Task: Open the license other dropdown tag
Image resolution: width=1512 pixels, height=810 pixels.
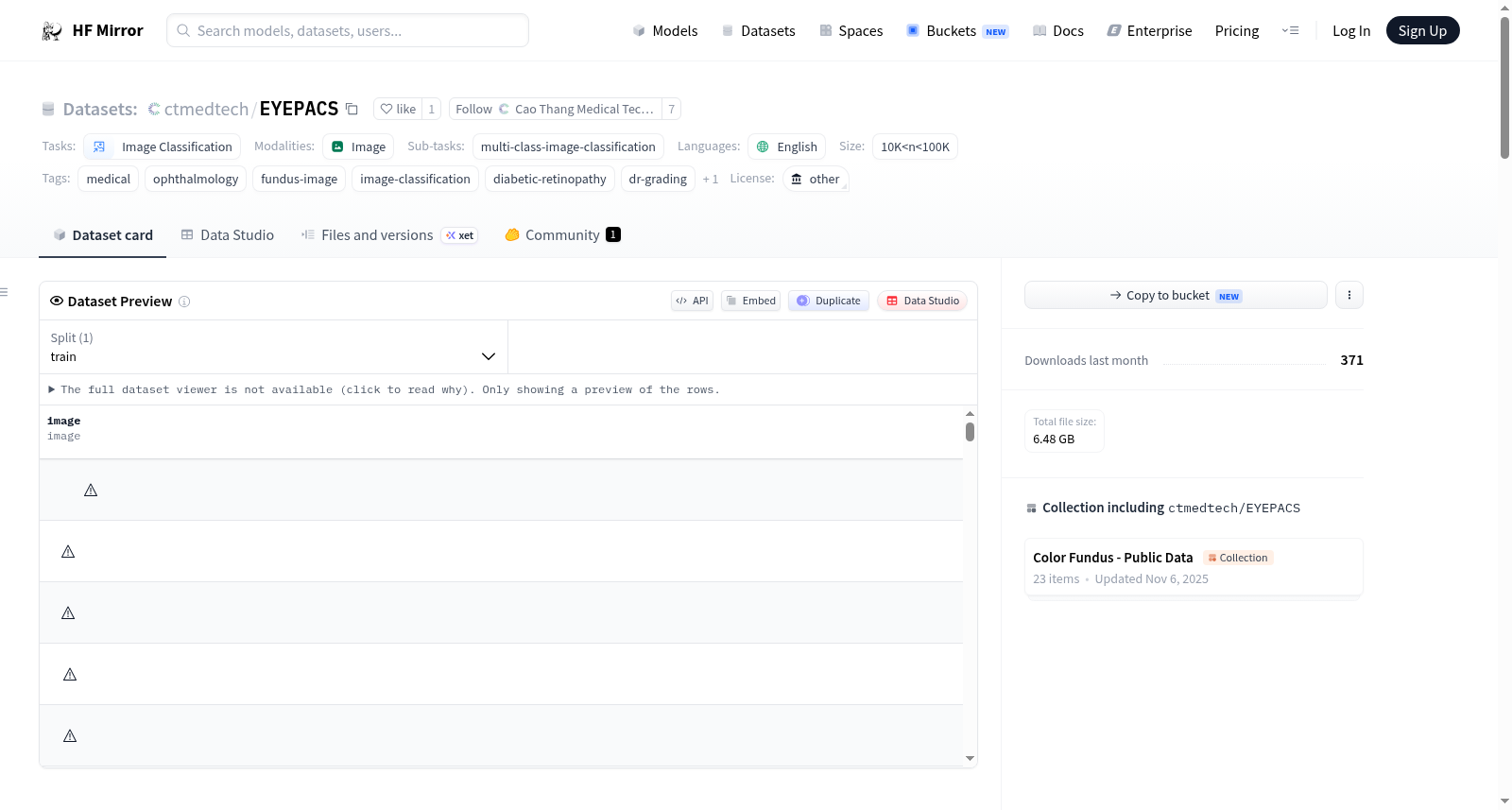Action: [x=816, y=180]
